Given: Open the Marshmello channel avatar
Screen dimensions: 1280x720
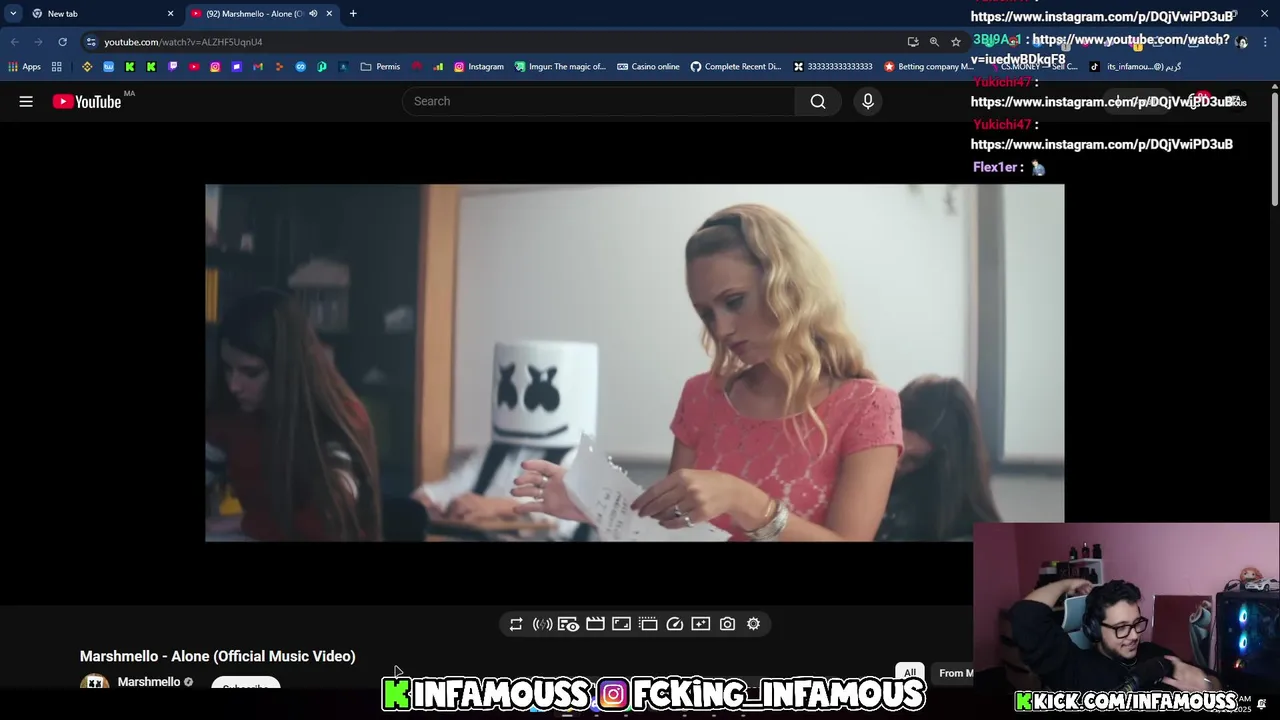Looking at the screenshot, I should point(95,683).
